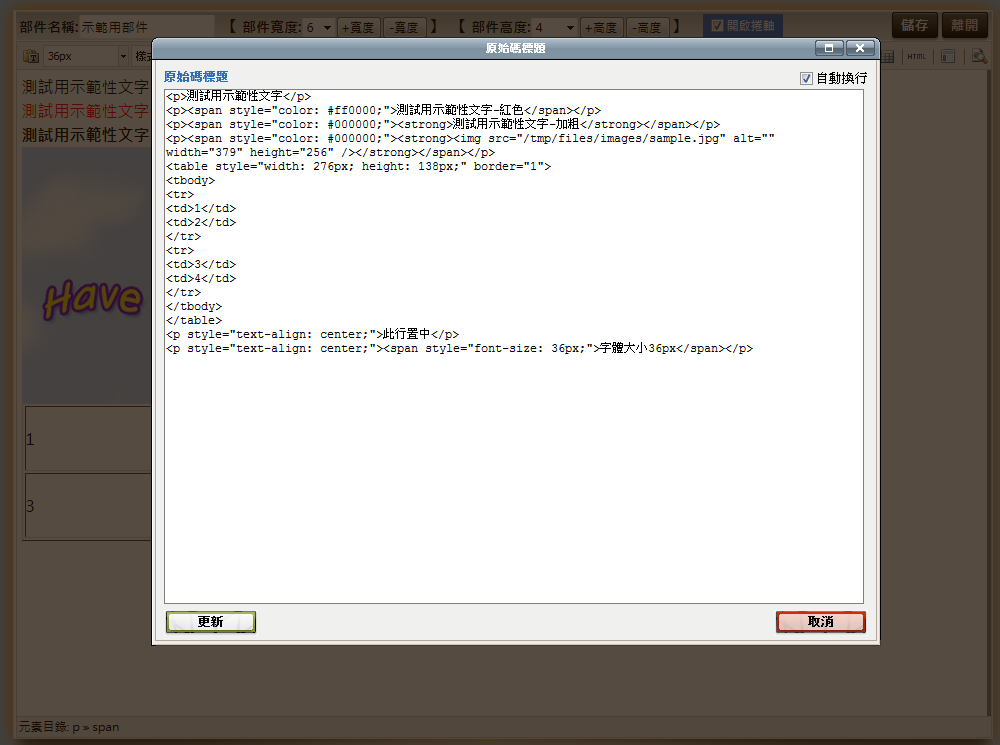Viewport: 1000px width, 745px height.
Task: Open the preview magnifier icon
Action: (979, 56)
